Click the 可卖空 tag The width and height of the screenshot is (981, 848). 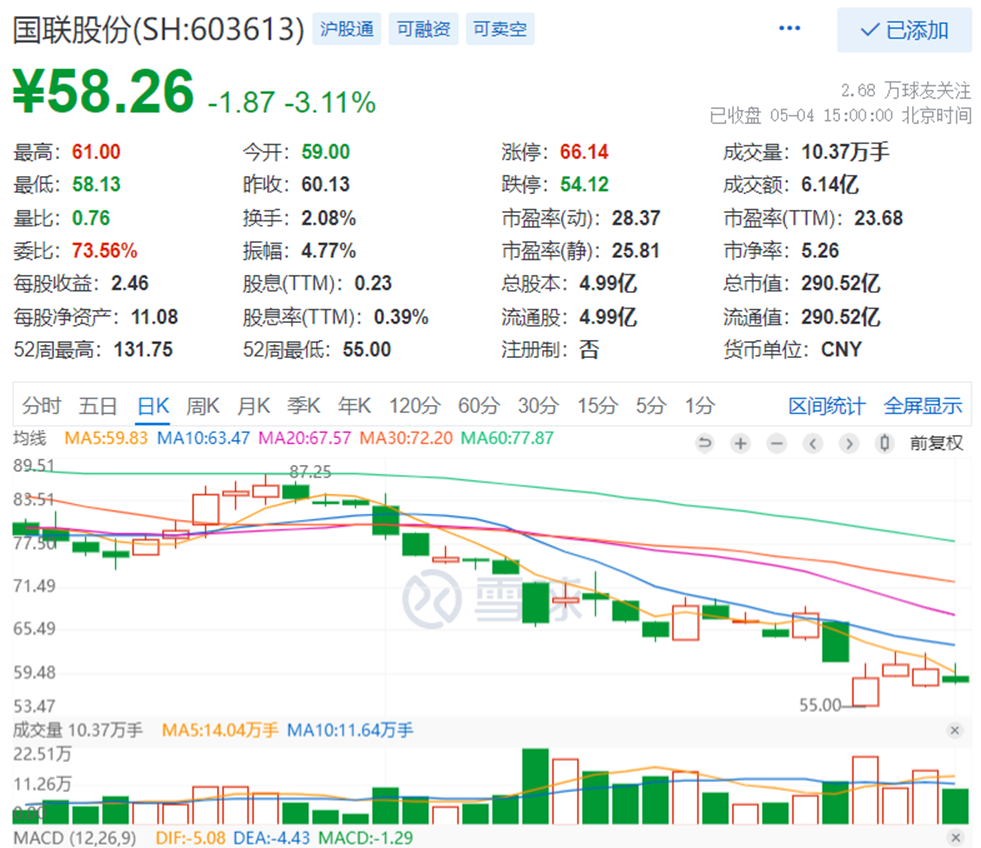click(x=500, y=29)
